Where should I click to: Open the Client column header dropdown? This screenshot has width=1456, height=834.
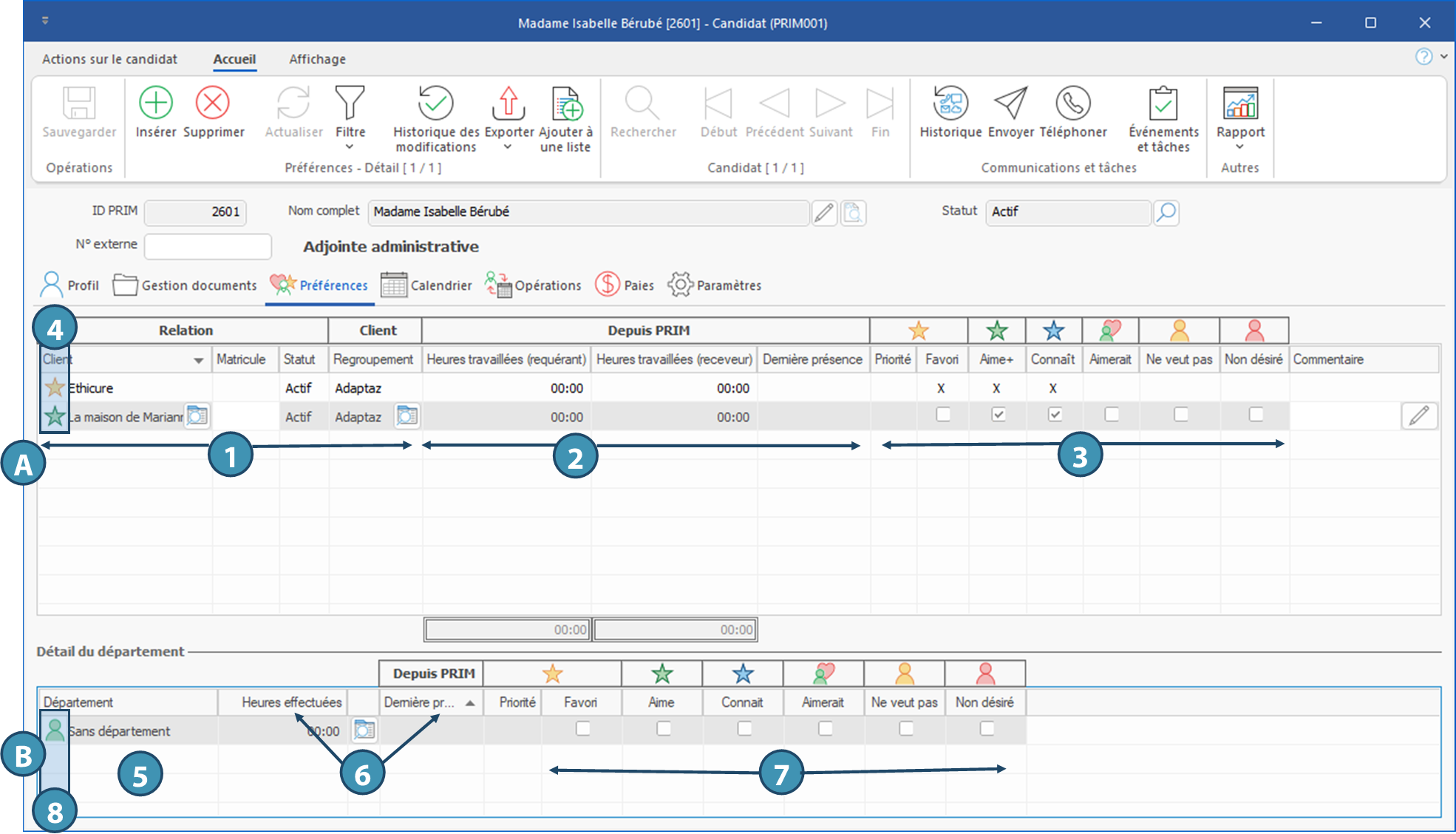pyautogui.click(x=198, y=360)
